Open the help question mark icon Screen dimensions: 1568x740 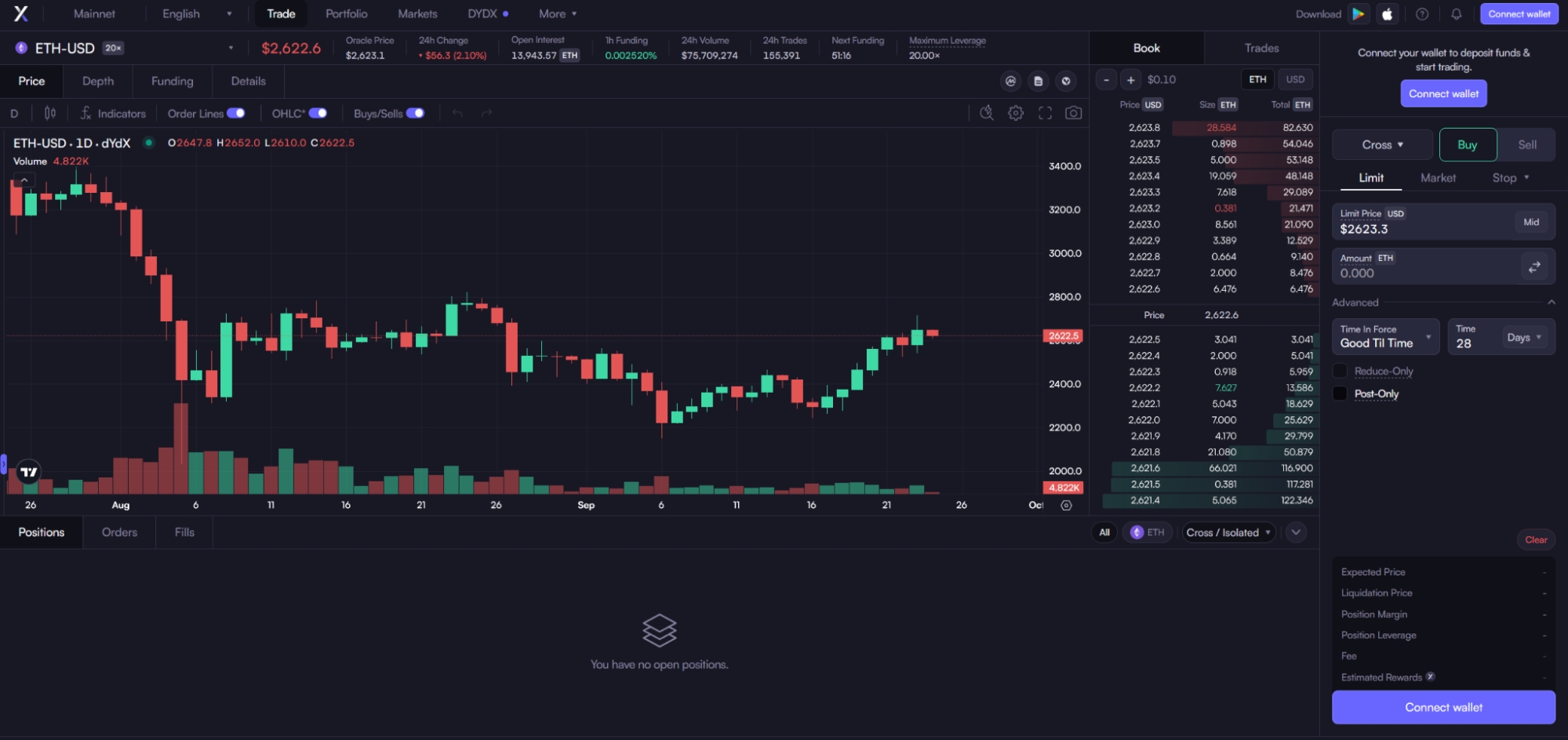click(x=1422, y=14)
